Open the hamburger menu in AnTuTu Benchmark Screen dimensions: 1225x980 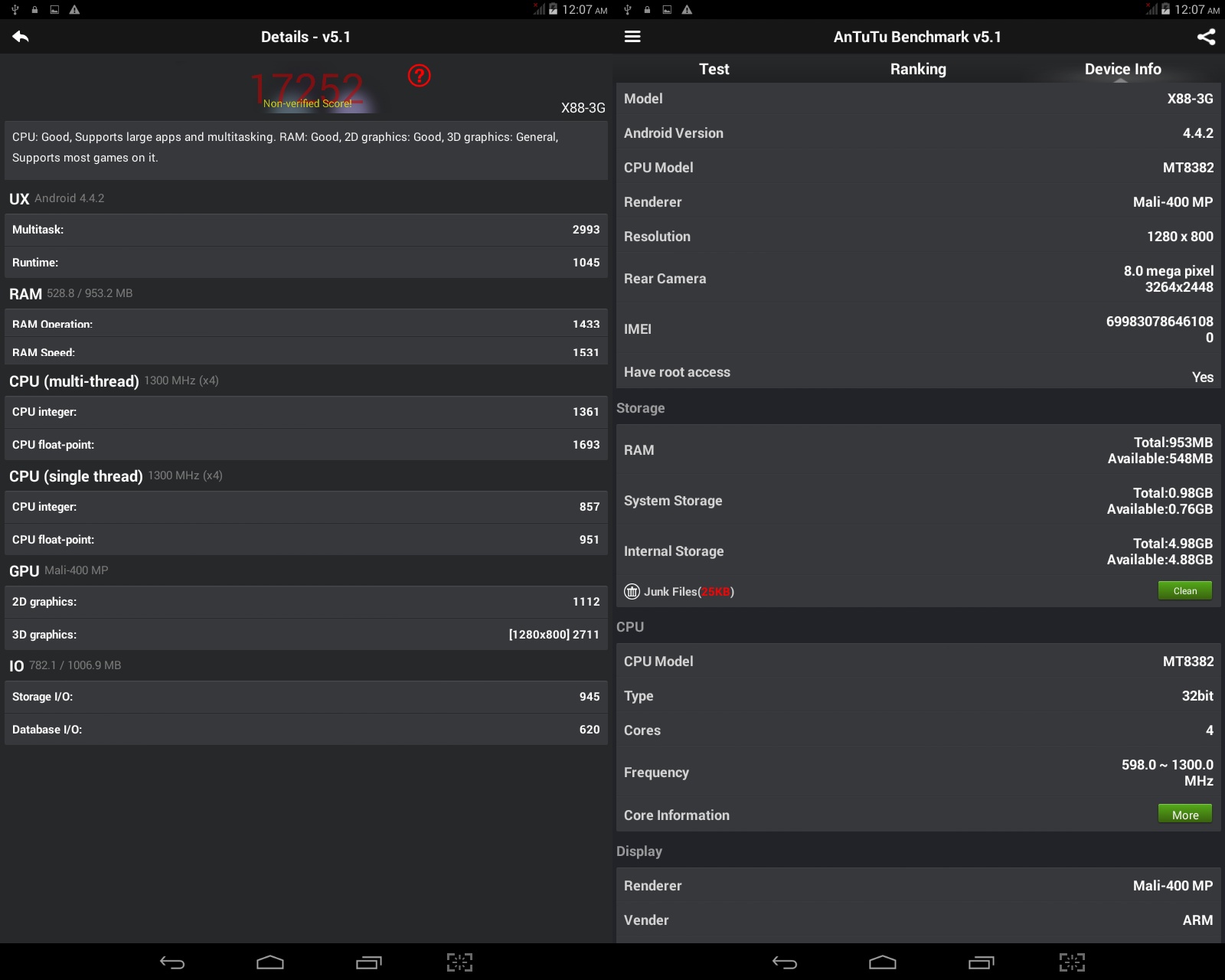[632, 37]
